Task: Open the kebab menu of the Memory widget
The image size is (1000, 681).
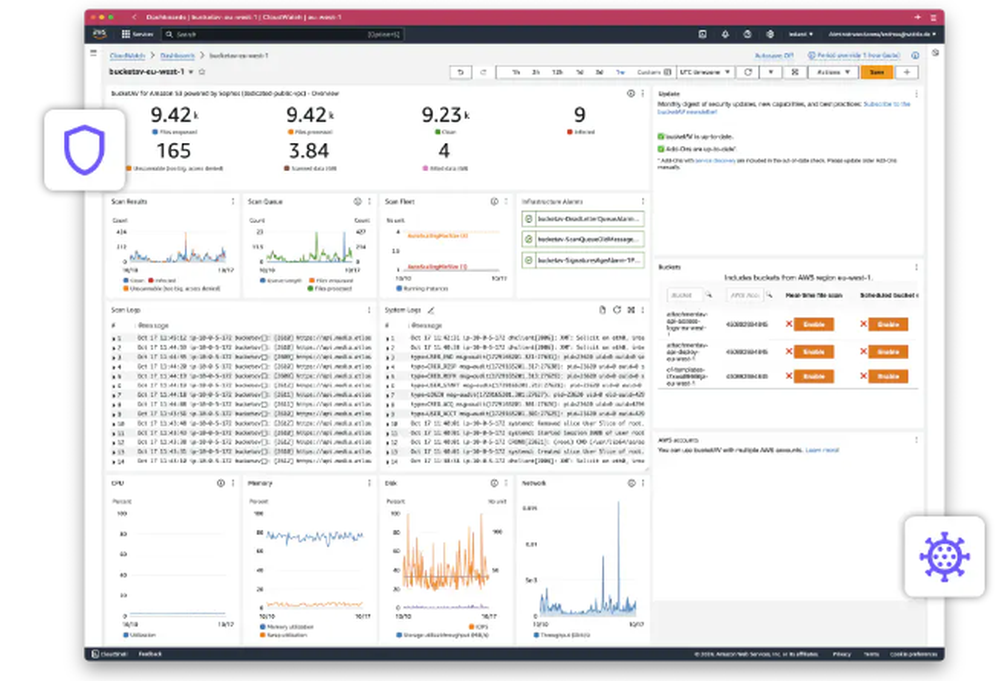Action: tap(369, 483)
